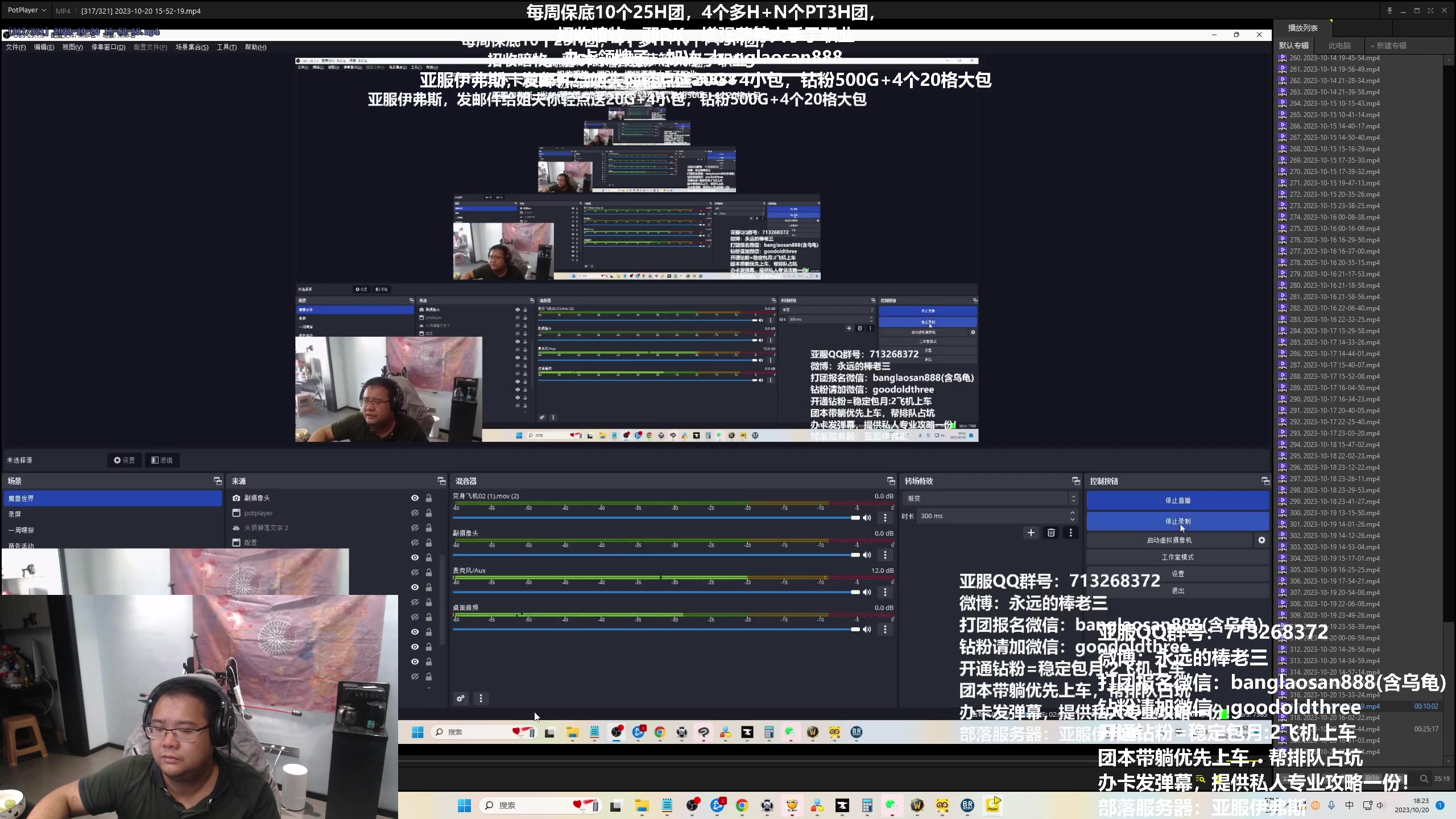Image resolution: width=1456 pixels, height=819 pixels.
Task: Open the PotPlayer main menu dropdown
Action: pos(26,10)
